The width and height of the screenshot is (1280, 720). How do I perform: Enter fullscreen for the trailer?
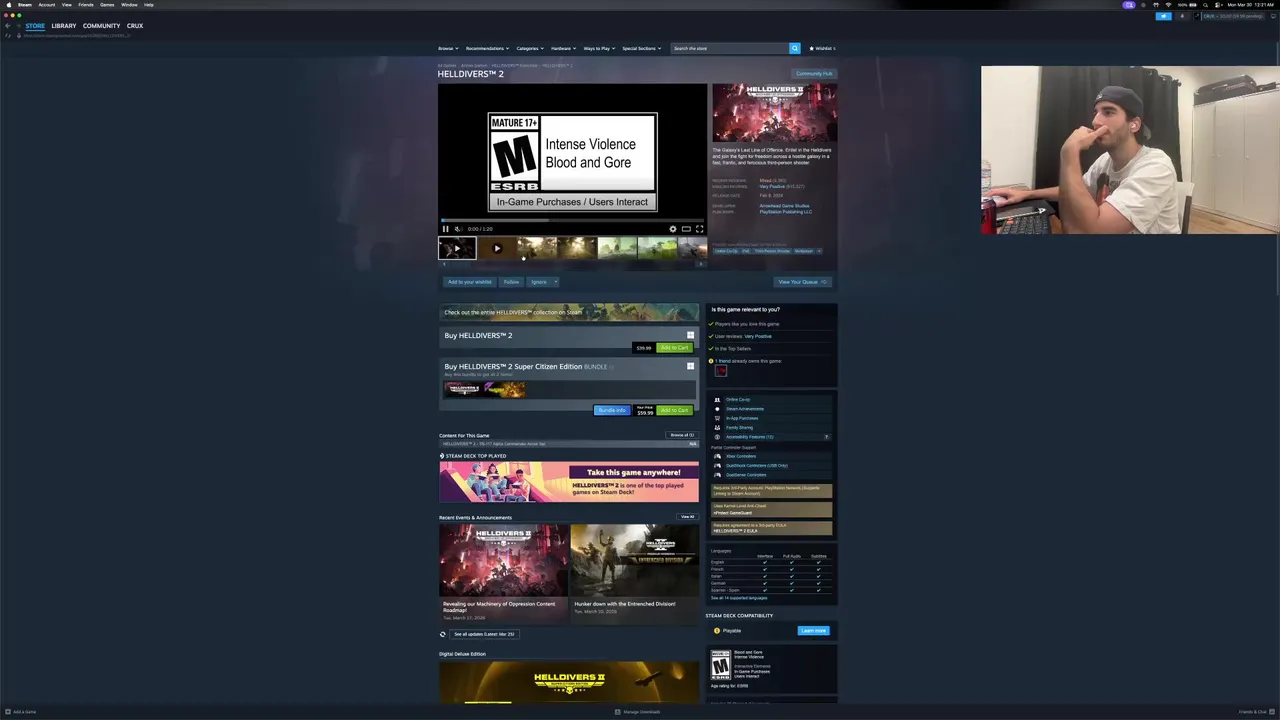699,229
